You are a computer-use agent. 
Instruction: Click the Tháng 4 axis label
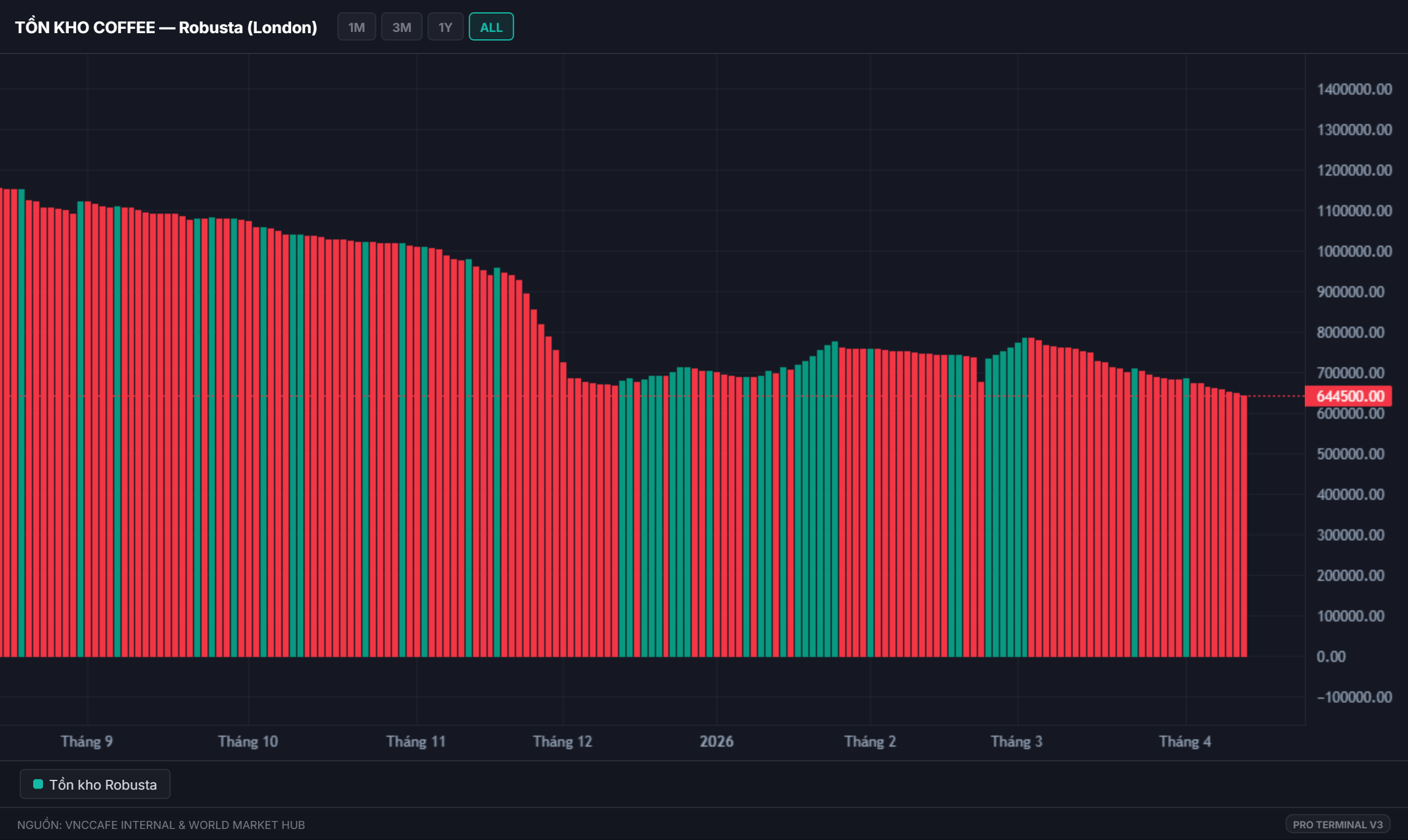[1184, 741]
